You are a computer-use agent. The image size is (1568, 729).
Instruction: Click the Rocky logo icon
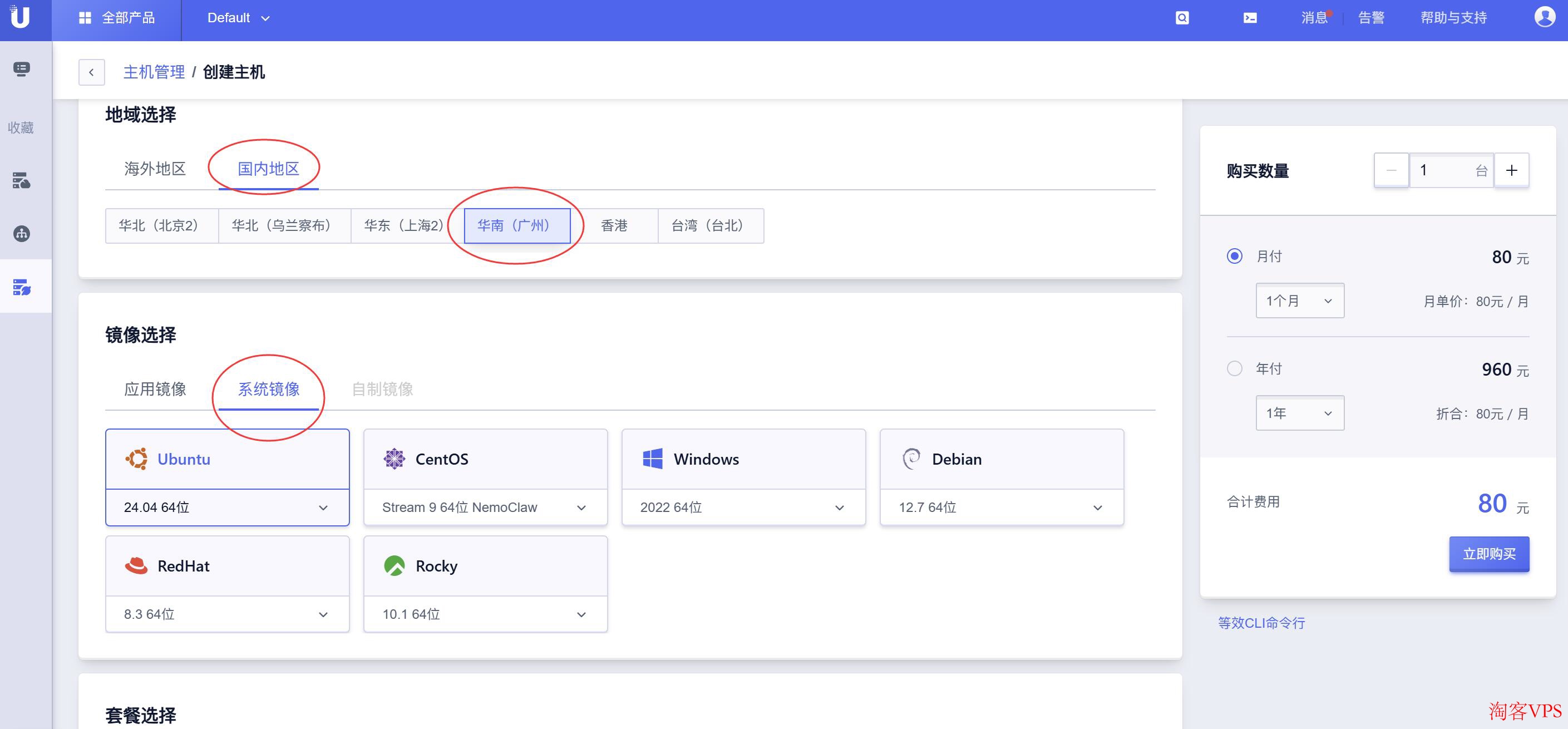395,566
